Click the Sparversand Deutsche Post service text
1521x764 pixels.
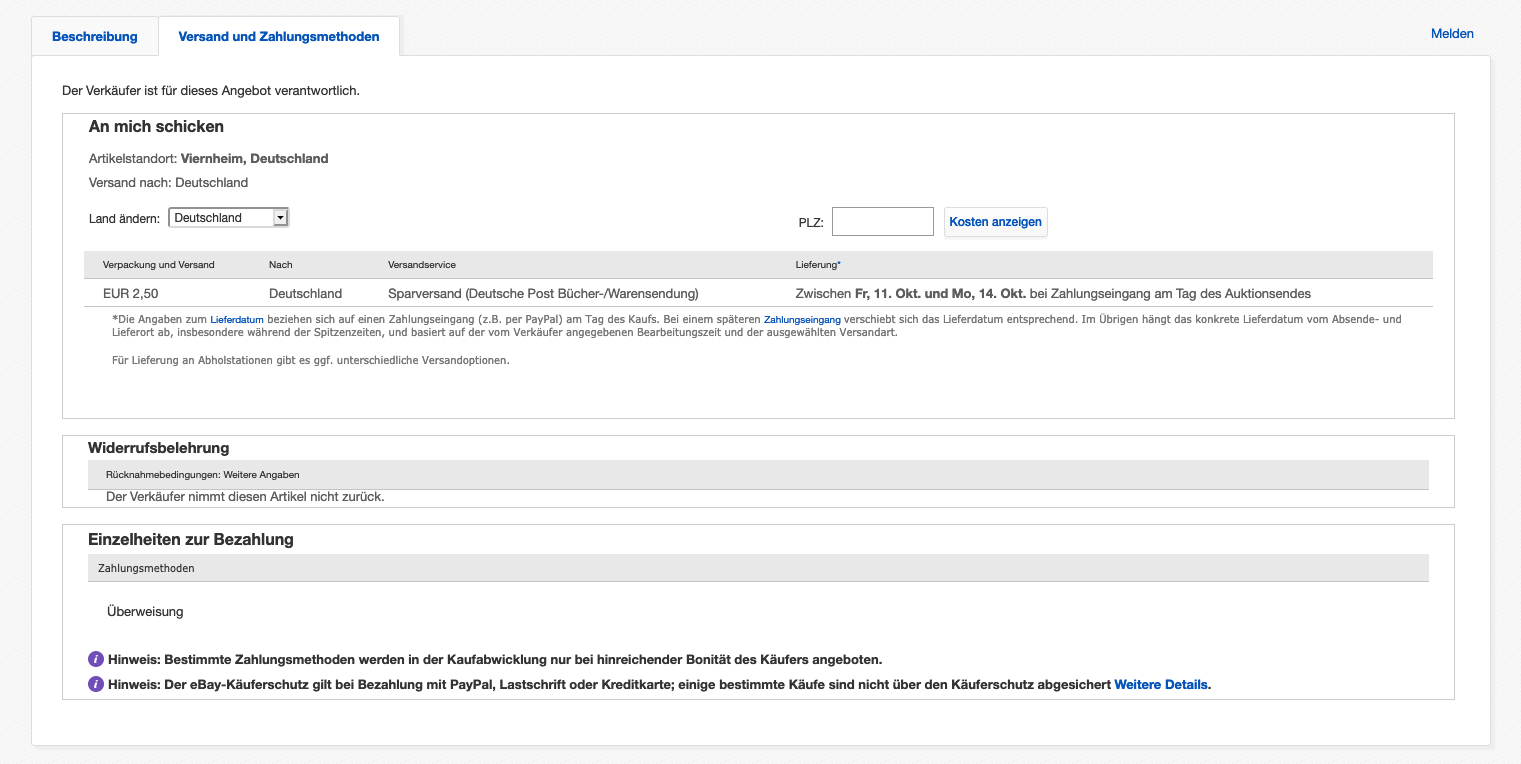pyautogui.click(x=542, y=294)
